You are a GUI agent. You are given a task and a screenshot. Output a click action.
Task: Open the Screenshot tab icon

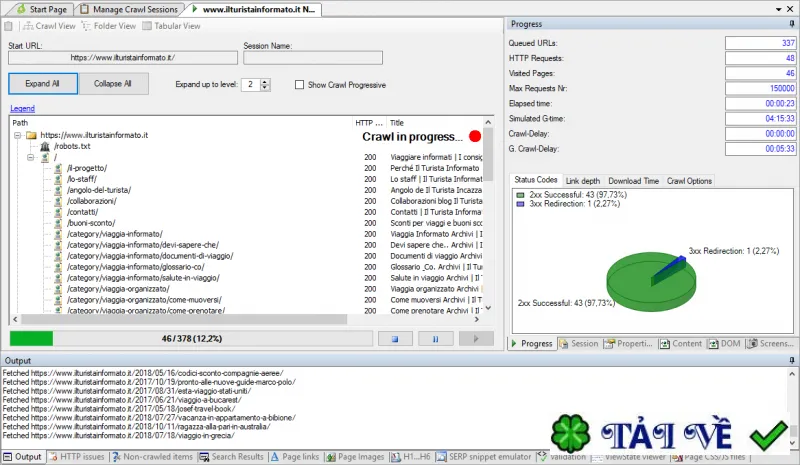click(752, 344)
